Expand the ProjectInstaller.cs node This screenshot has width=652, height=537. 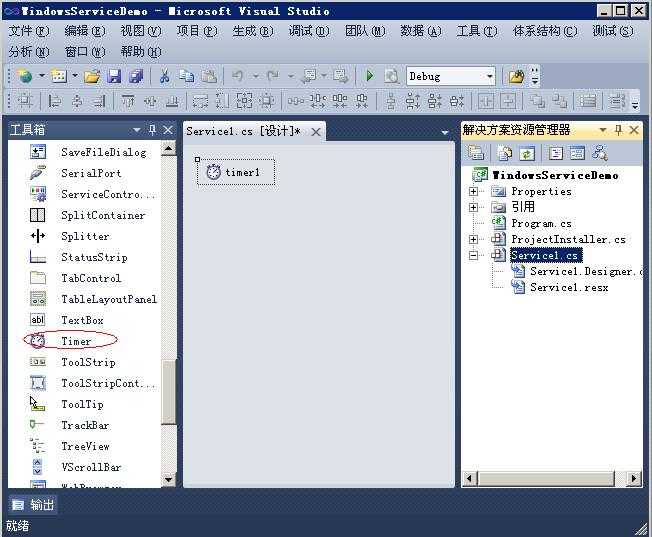click(x=473, y=239)
